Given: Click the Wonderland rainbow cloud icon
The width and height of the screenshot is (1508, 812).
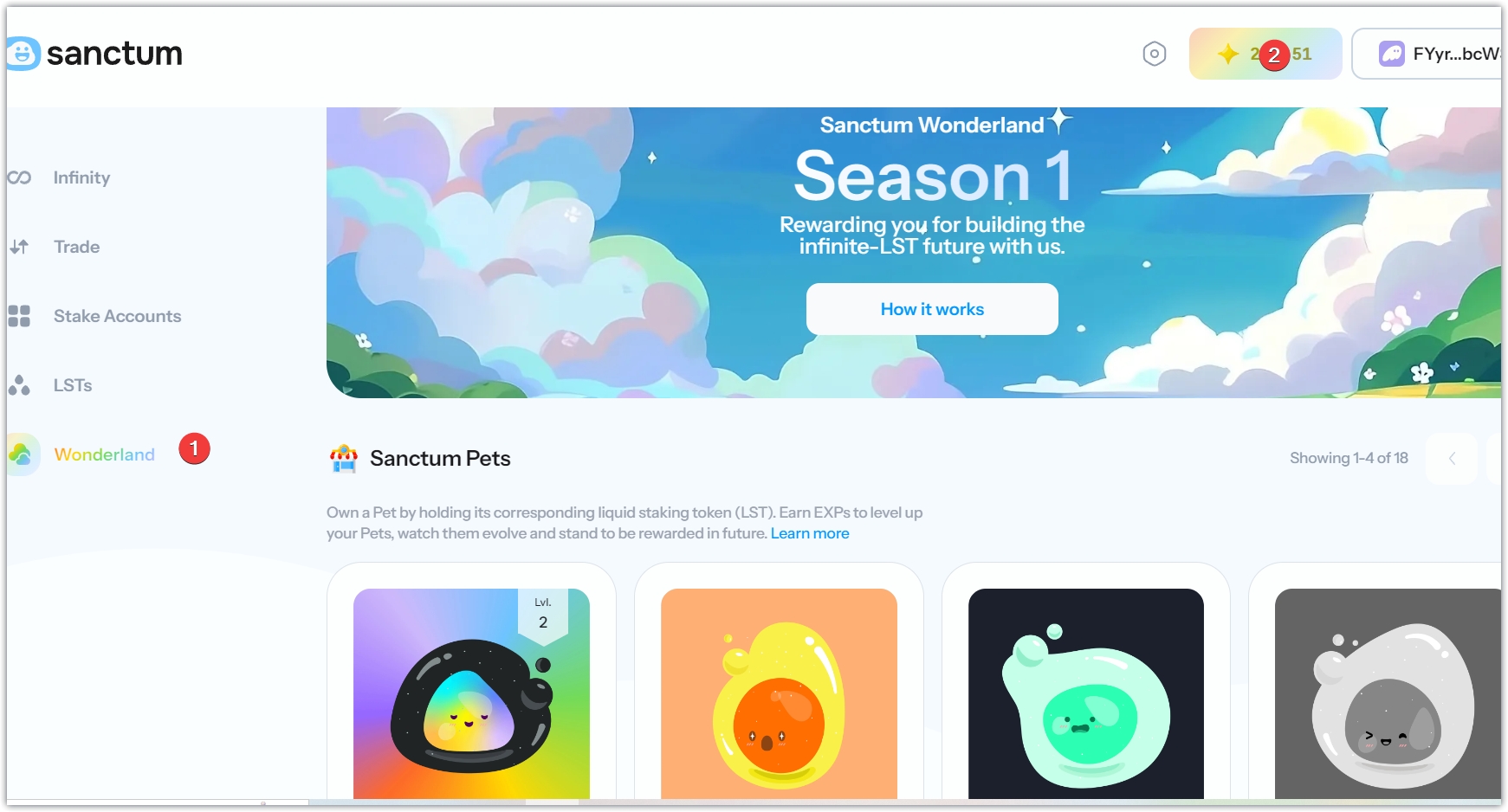Looking at the screenshot, I should pos(22,454).
